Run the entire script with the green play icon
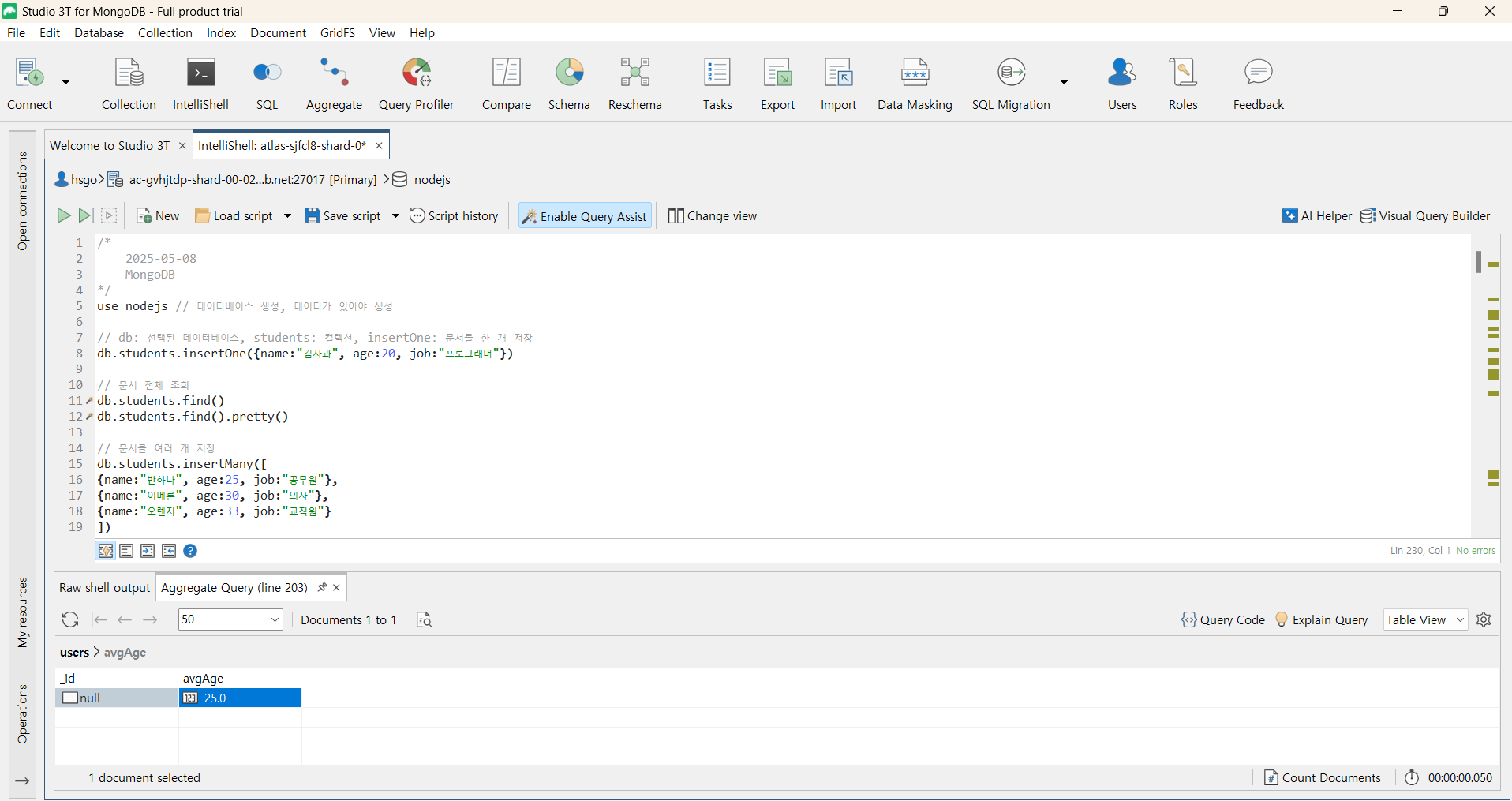1512x801 pixels. 64,215
